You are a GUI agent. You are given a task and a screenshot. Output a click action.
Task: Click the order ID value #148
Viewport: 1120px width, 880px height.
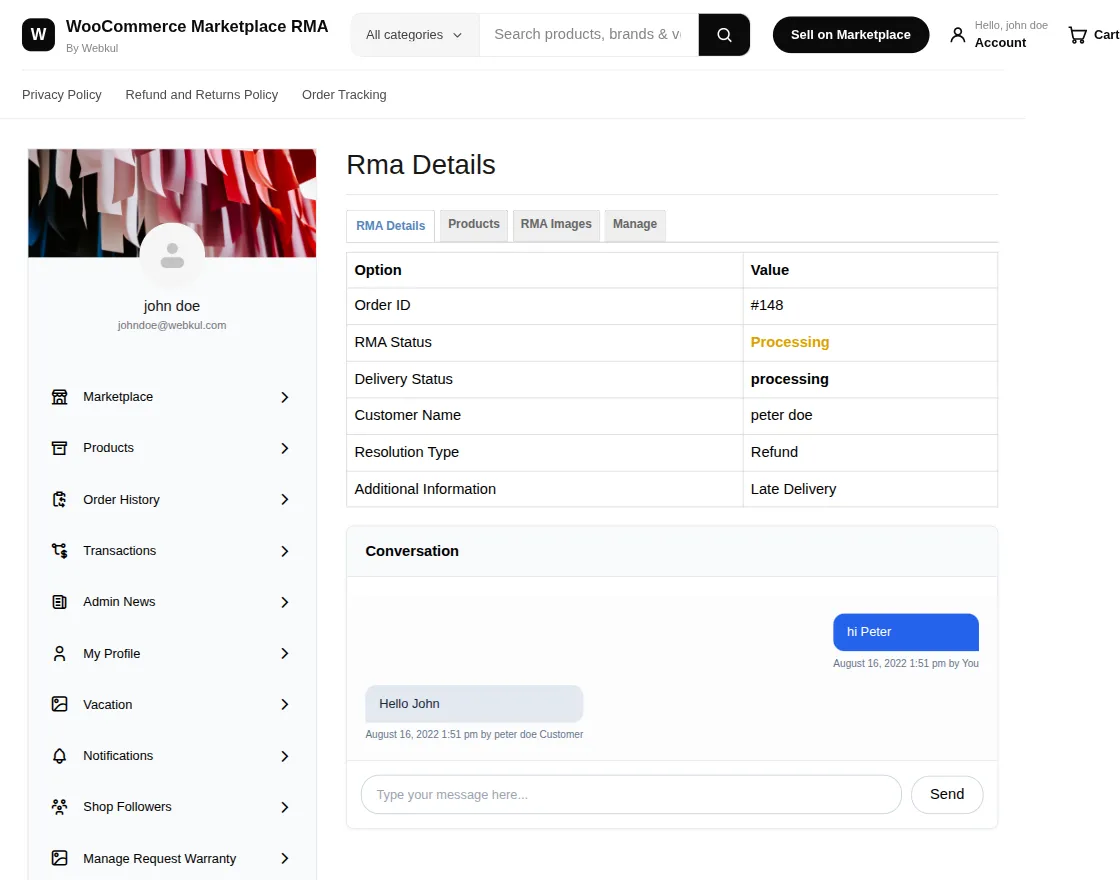click(767, 305)
